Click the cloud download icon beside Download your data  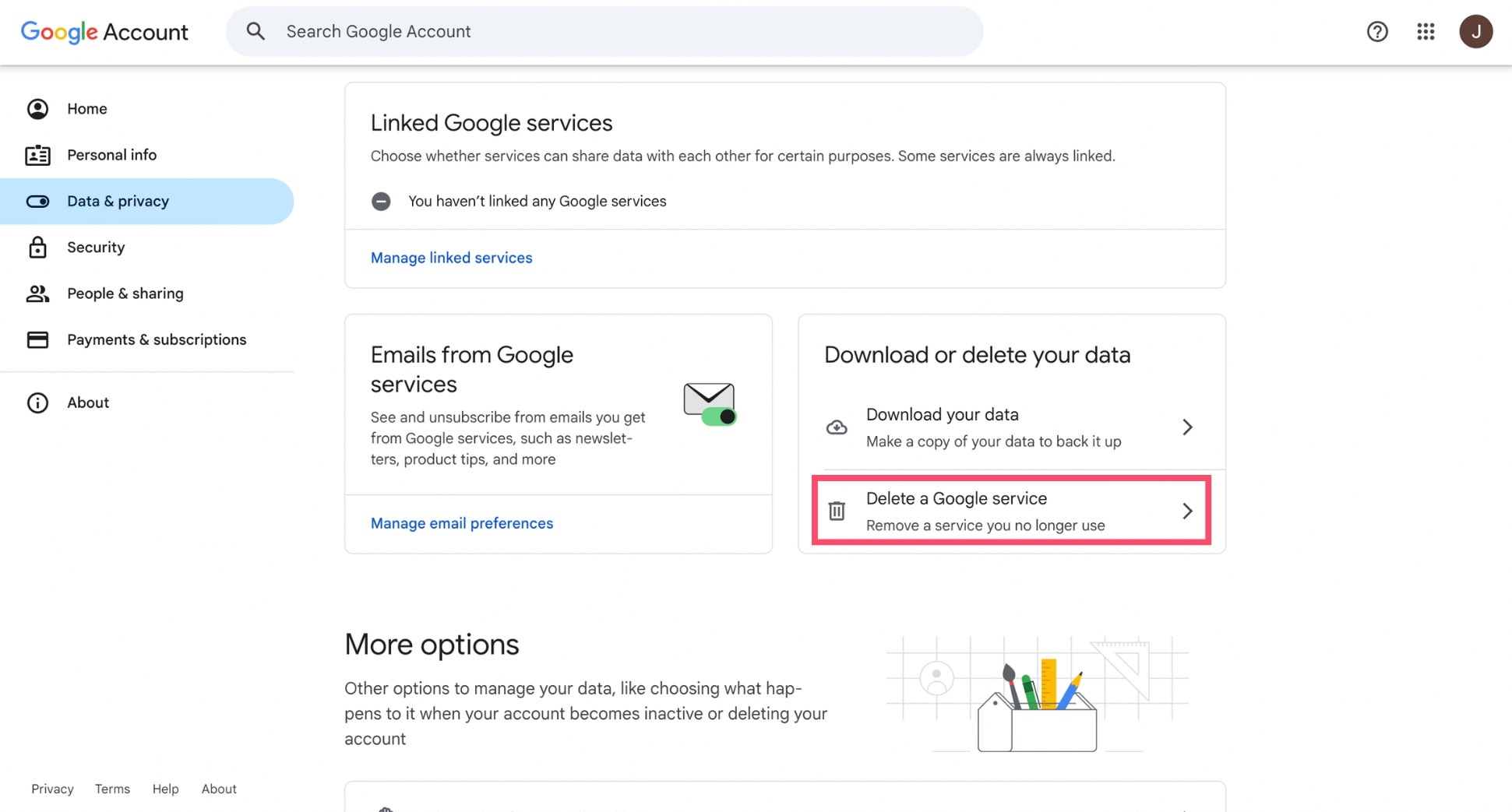click(836, 427)
